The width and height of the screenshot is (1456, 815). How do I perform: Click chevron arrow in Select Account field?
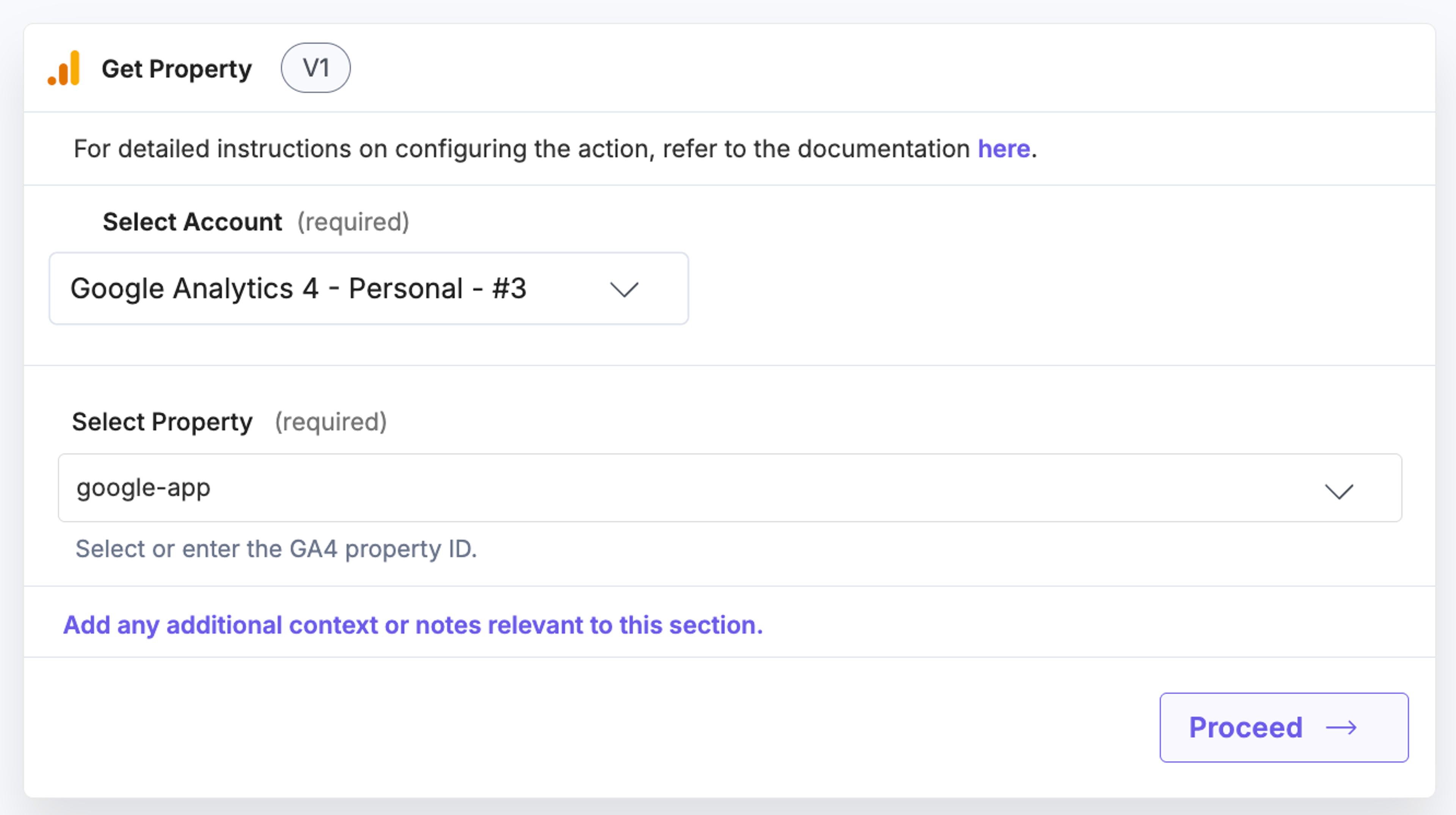[624, 290]
